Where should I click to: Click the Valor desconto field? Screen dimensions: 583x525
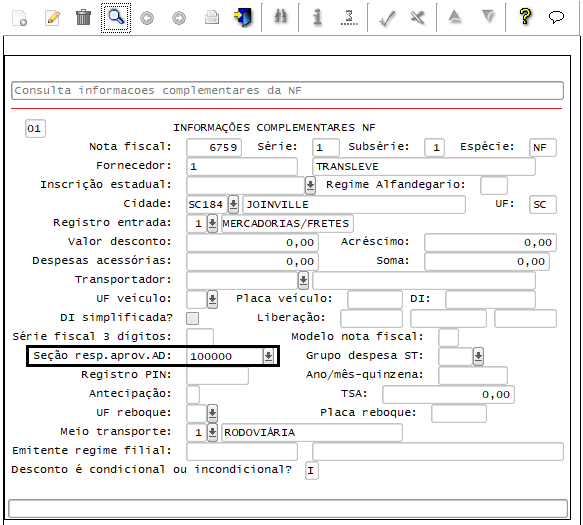coord(252,242)
